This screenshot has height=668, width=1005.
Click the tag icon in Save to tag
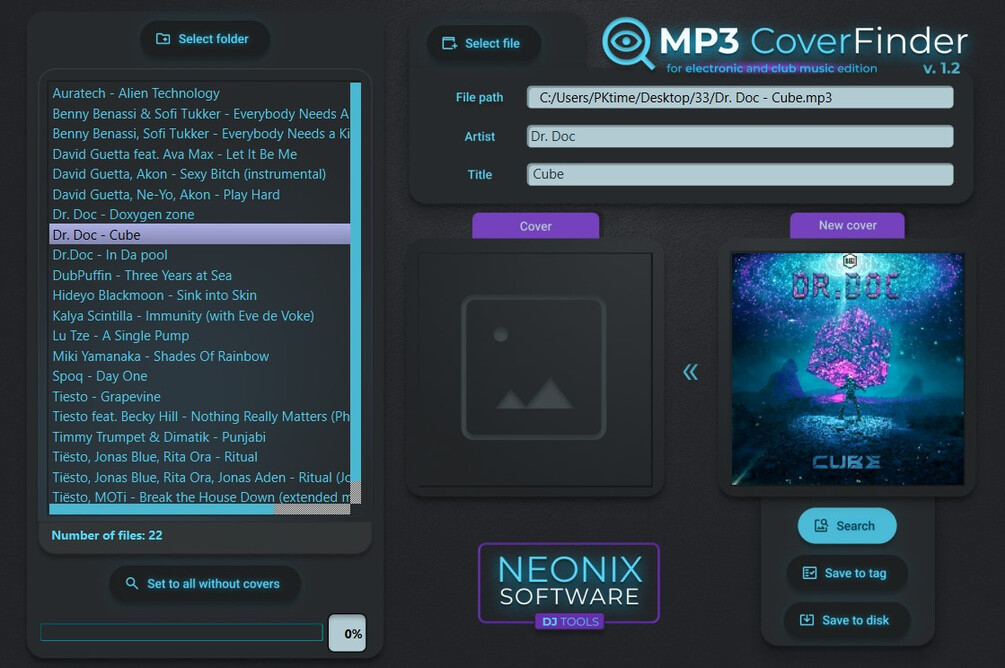(x=810, y=573)
